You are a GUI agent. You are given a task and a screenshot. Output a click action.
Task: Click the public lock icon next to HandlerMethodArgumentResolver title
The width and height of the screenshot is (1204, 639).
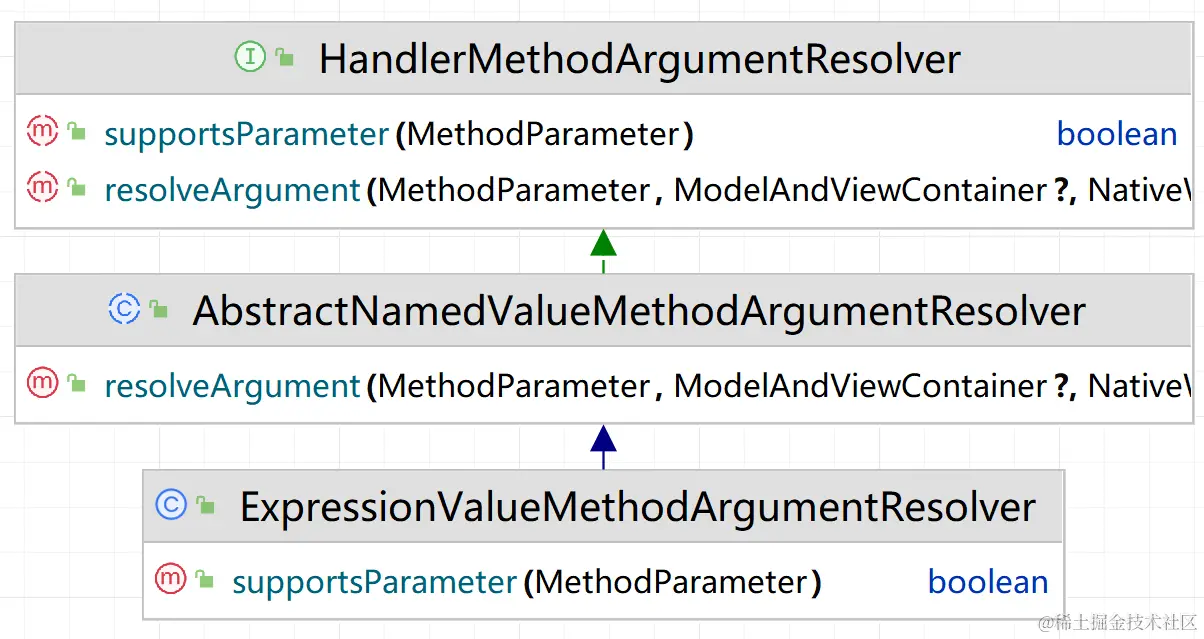tap(285, 58)
